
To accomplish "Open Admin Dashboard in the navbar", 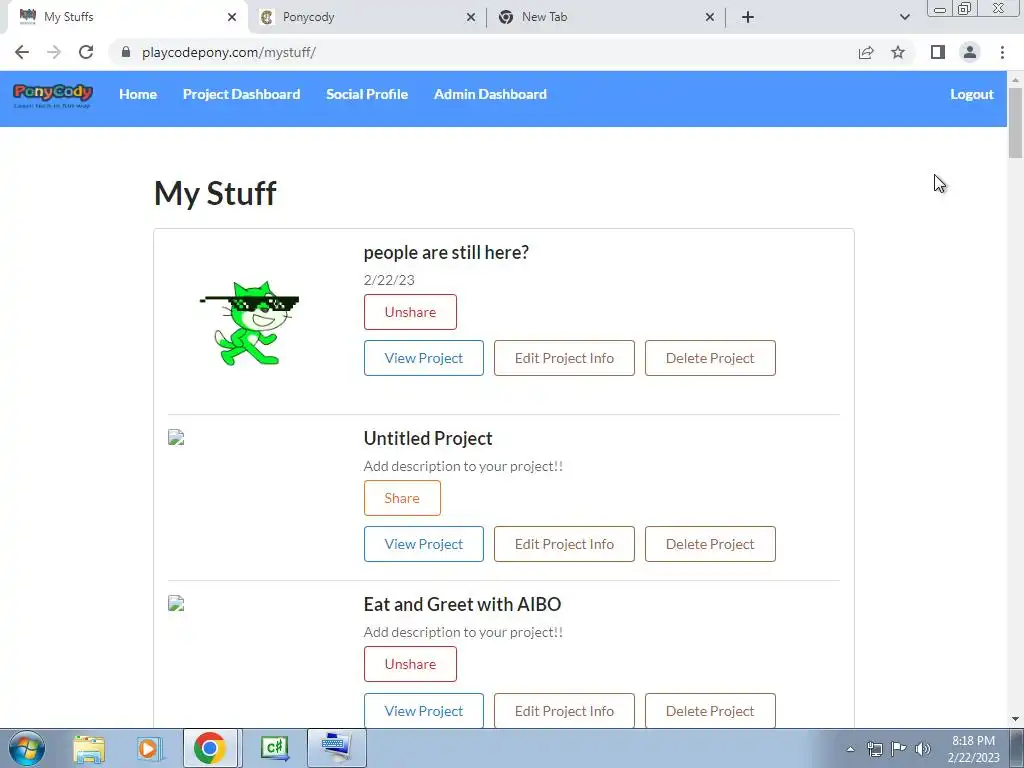I will point(490,94).
